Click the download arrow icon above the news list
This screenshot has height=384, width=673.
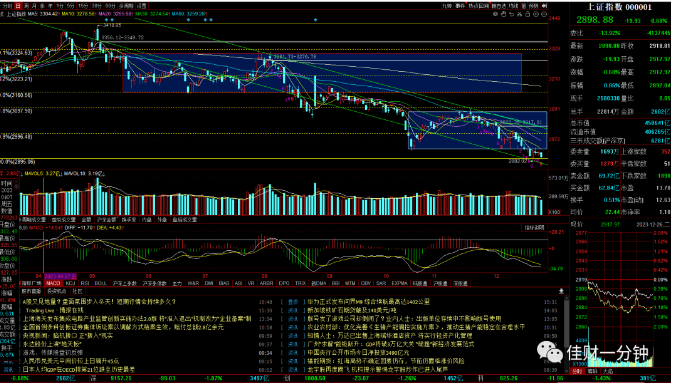pos(561,291)
